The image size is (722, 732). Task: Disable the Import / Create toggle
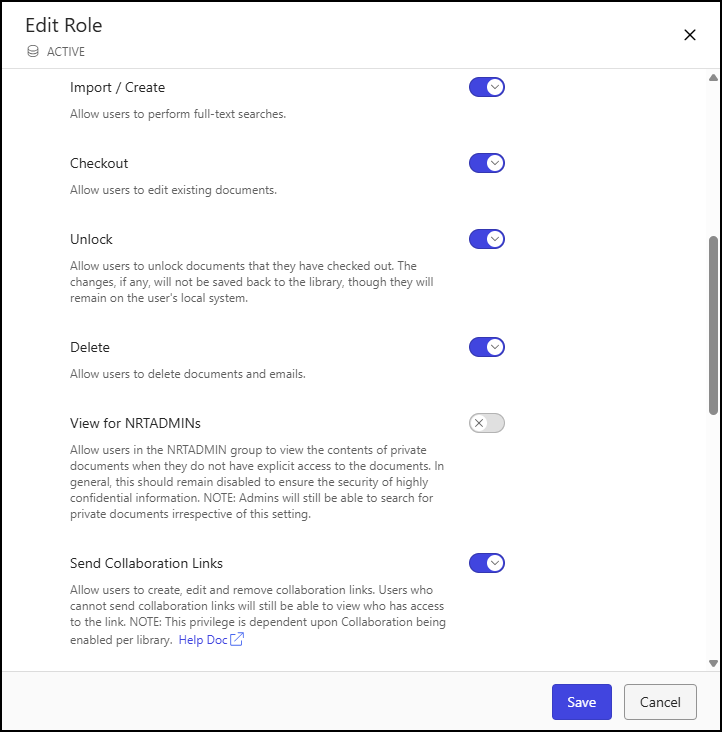click(487, 87)
